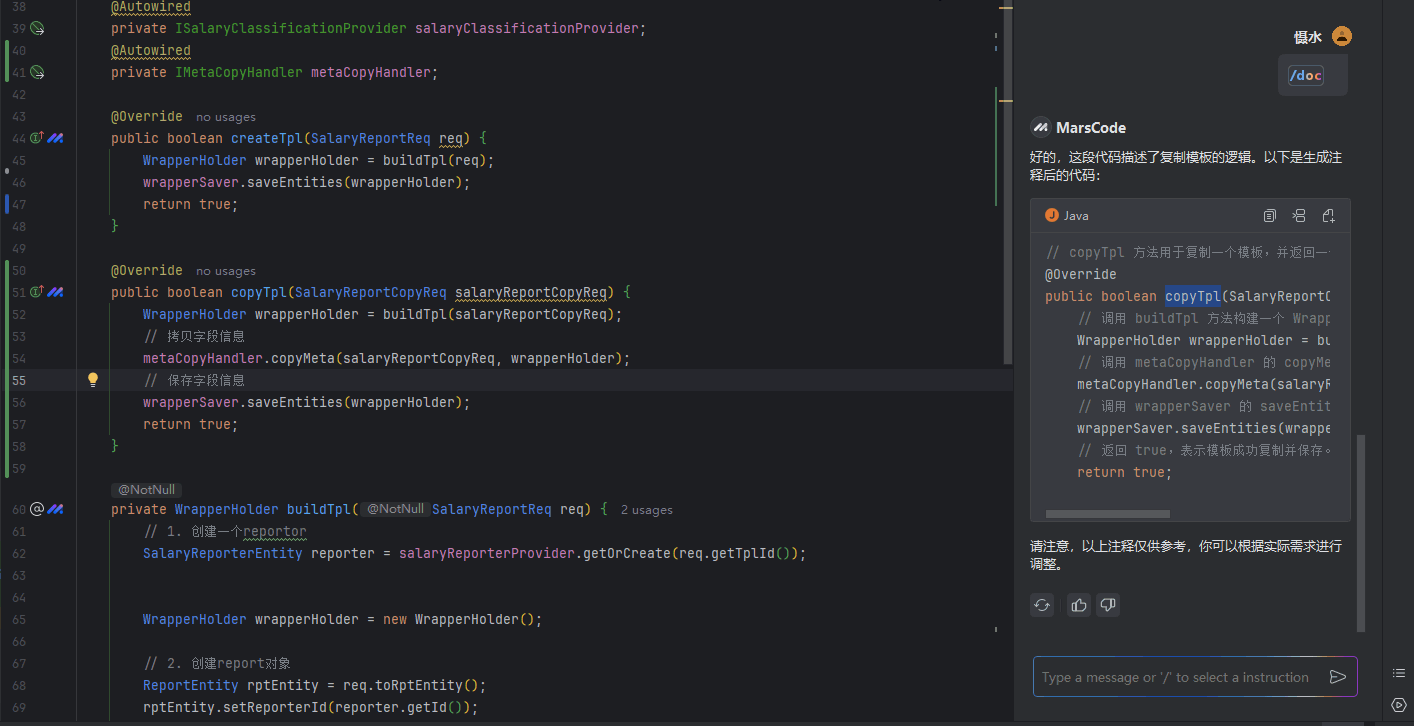Click implements gutter icon on line 51
This screenshot has width=1414, height=726.
[37, 292]
